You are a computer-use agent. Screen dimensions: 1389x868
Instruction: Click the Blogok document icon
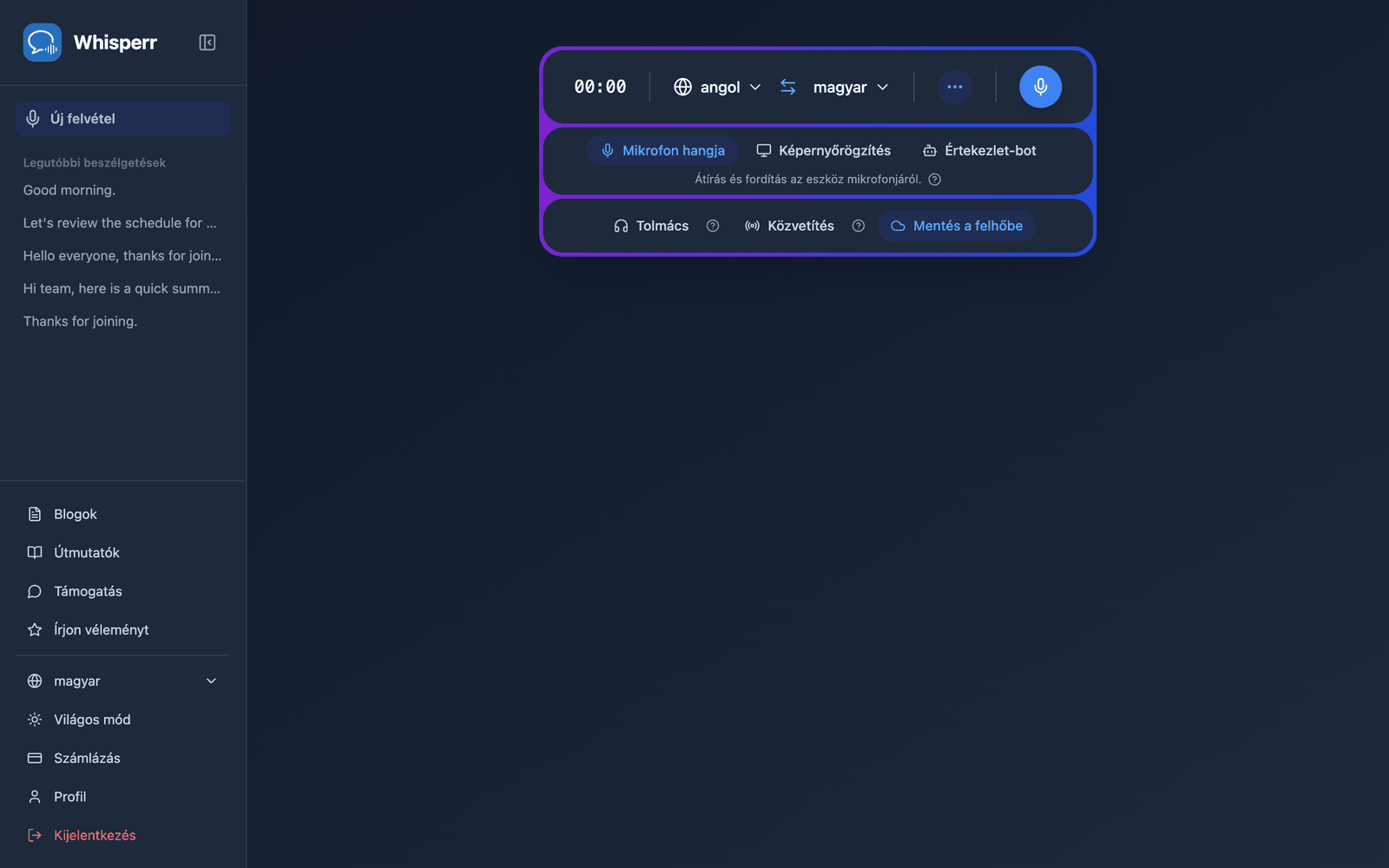click(35, 514)
